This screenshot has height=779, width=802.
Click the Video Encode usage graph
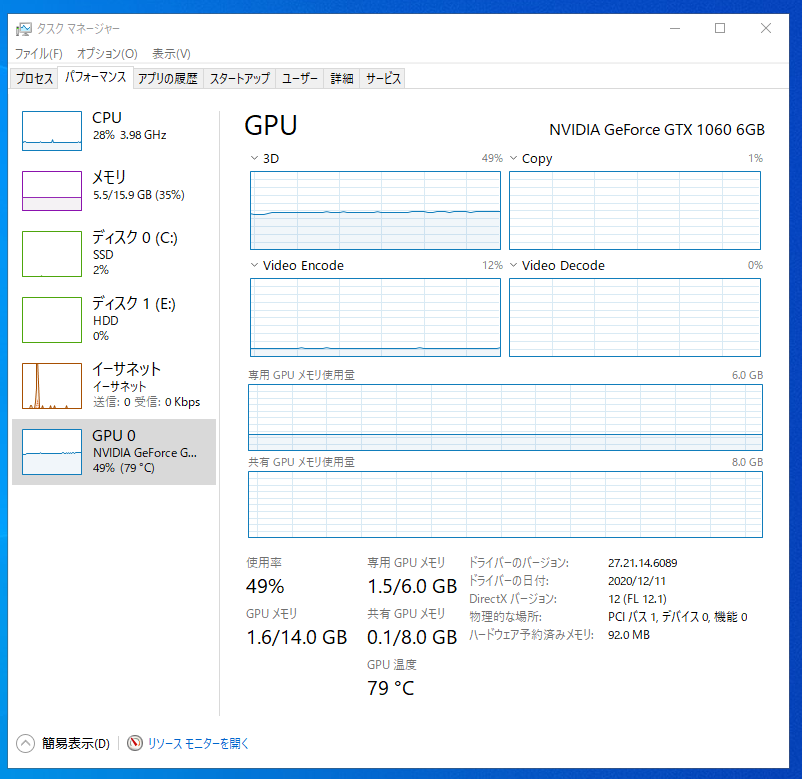(375, 317)
